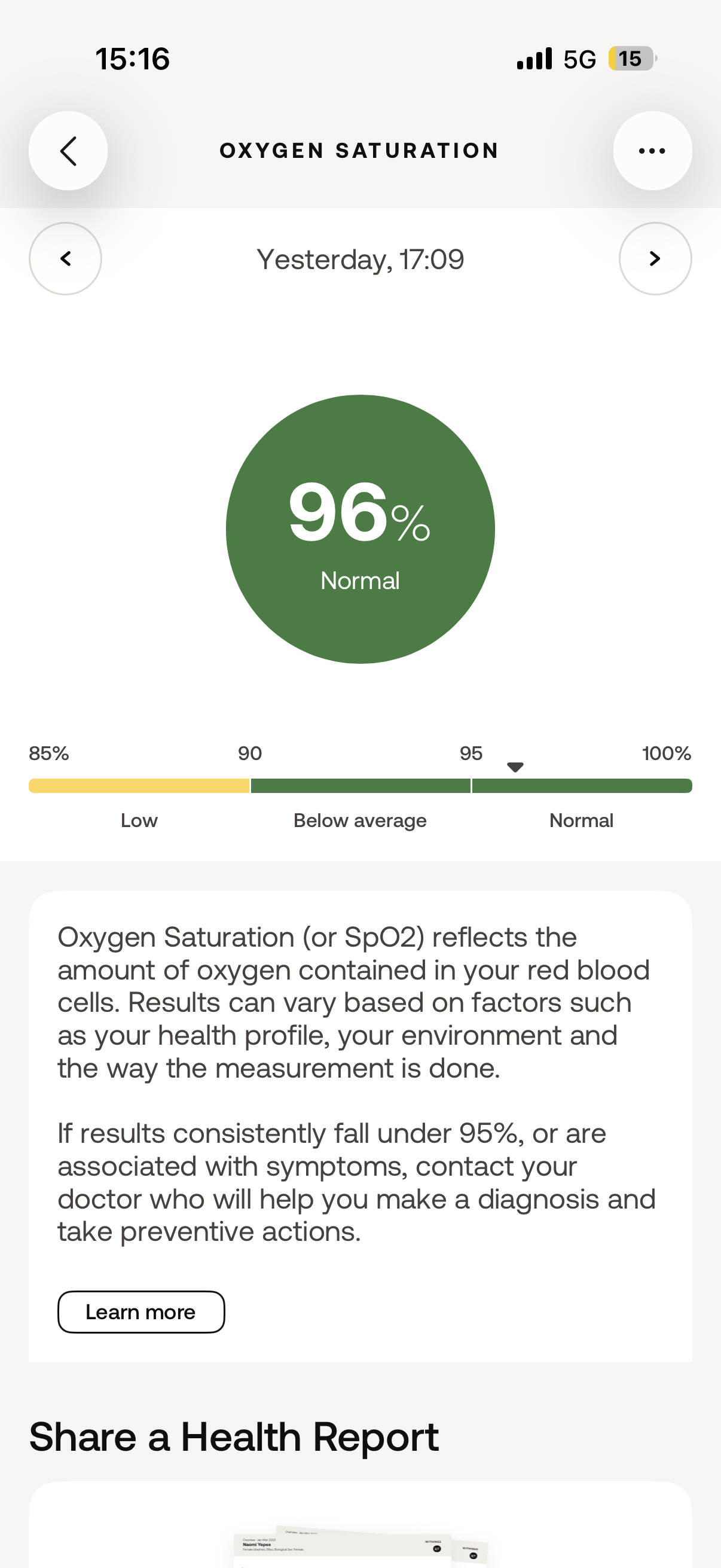Image resolution: width=721 pixels, height=1568 pixels.
Task: Tap the Learn more button
Action: tap(141, 1311)
